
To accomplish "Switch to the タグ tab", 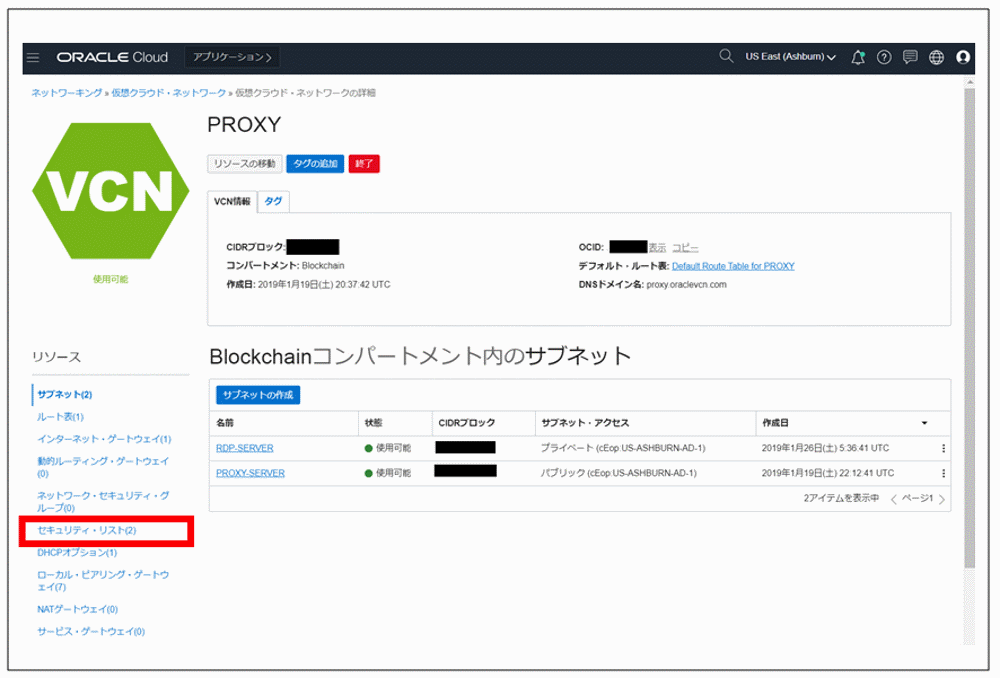I will pyautogui.click(x=273, y=200).
